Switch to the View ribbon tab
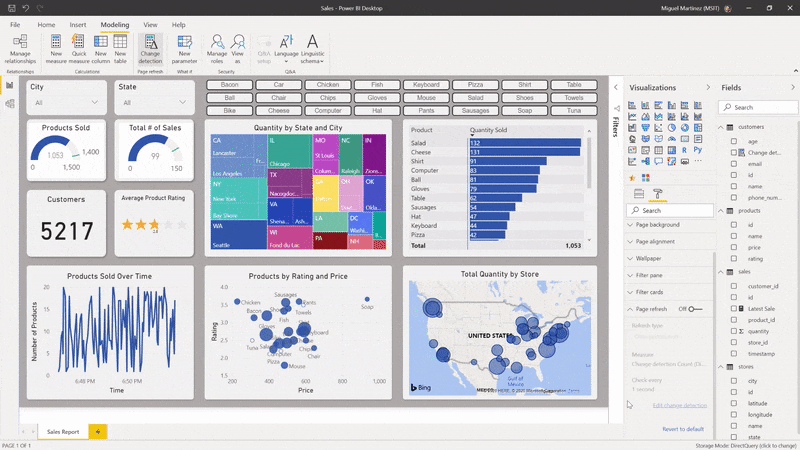 coord(149,24)
